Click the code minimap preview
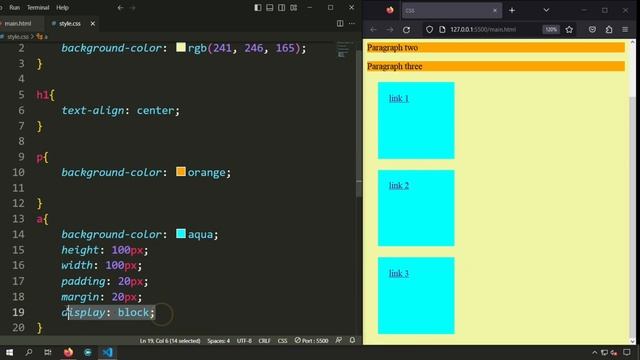Screen dimensions: 640x360 tap(345, 49)
